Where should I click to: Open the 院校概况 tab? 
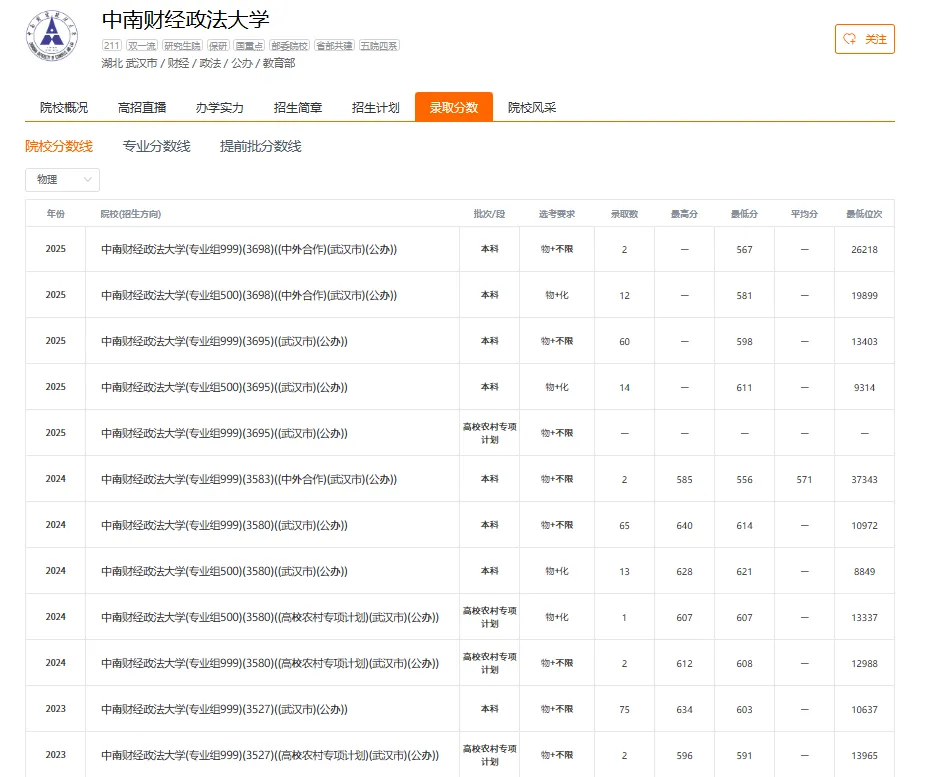click(x=64, y=108)
